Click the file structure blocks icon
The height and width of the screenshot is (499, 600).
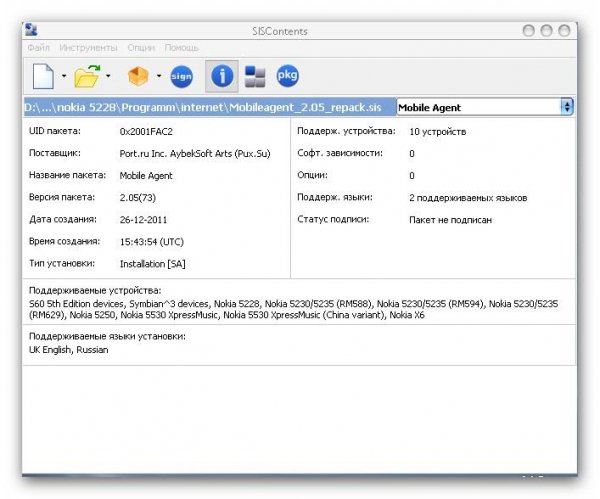255,77
